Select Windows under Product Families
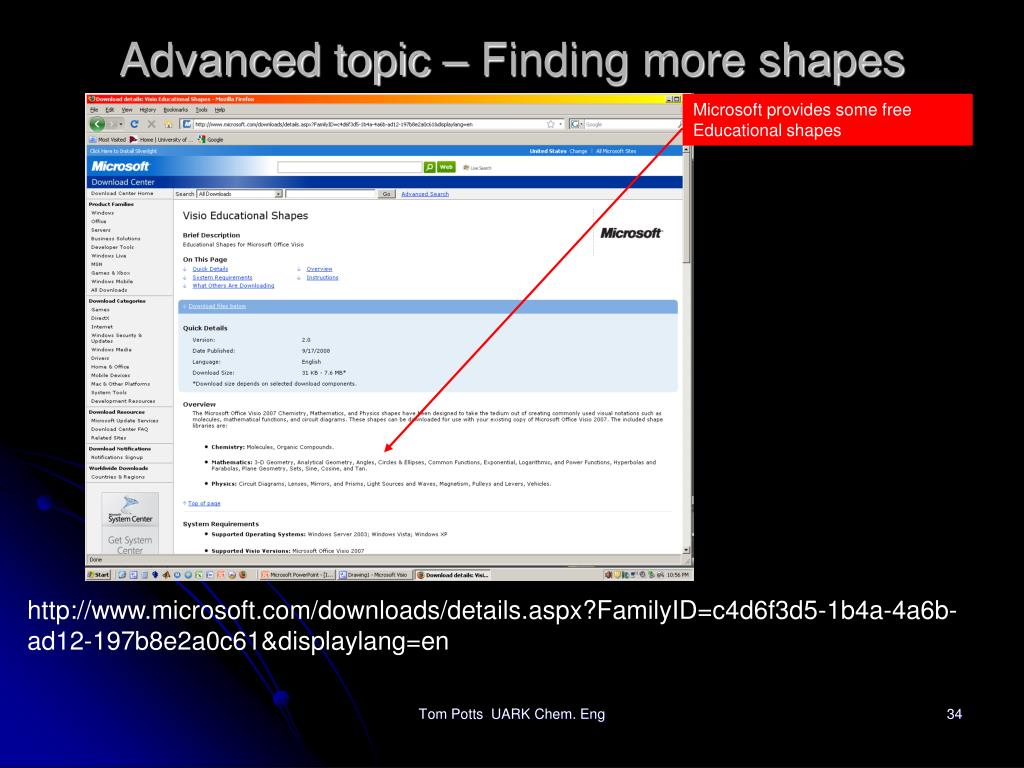 [103, 213]
